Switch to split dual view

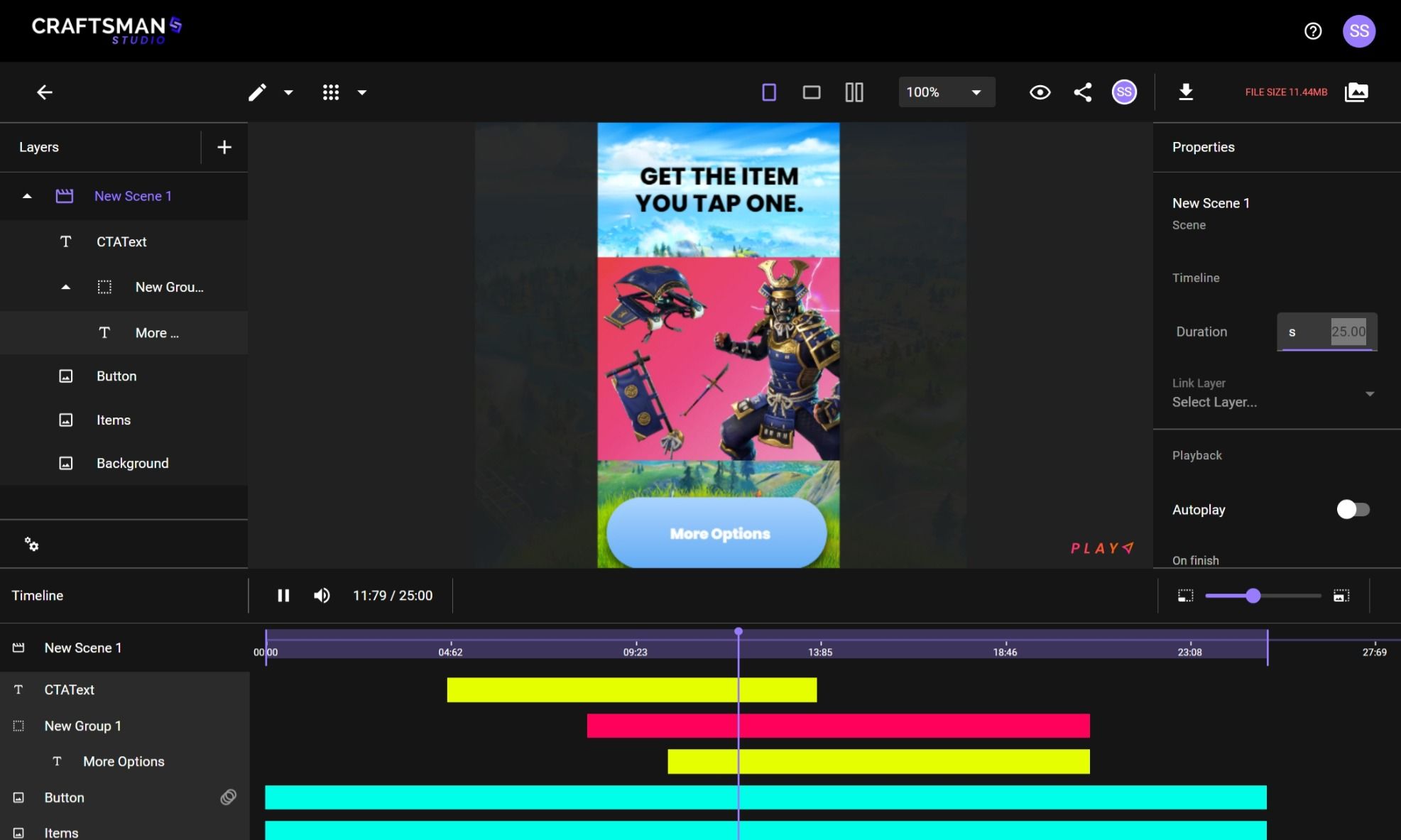pyautogui.click(x=854, y=92)
